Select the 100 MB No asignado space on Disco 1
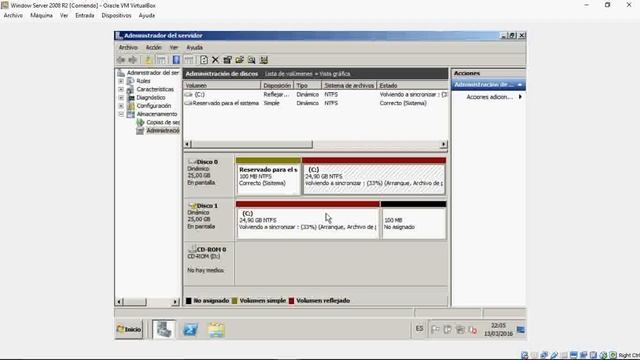 pyautogui.click(x=414, y=220)
